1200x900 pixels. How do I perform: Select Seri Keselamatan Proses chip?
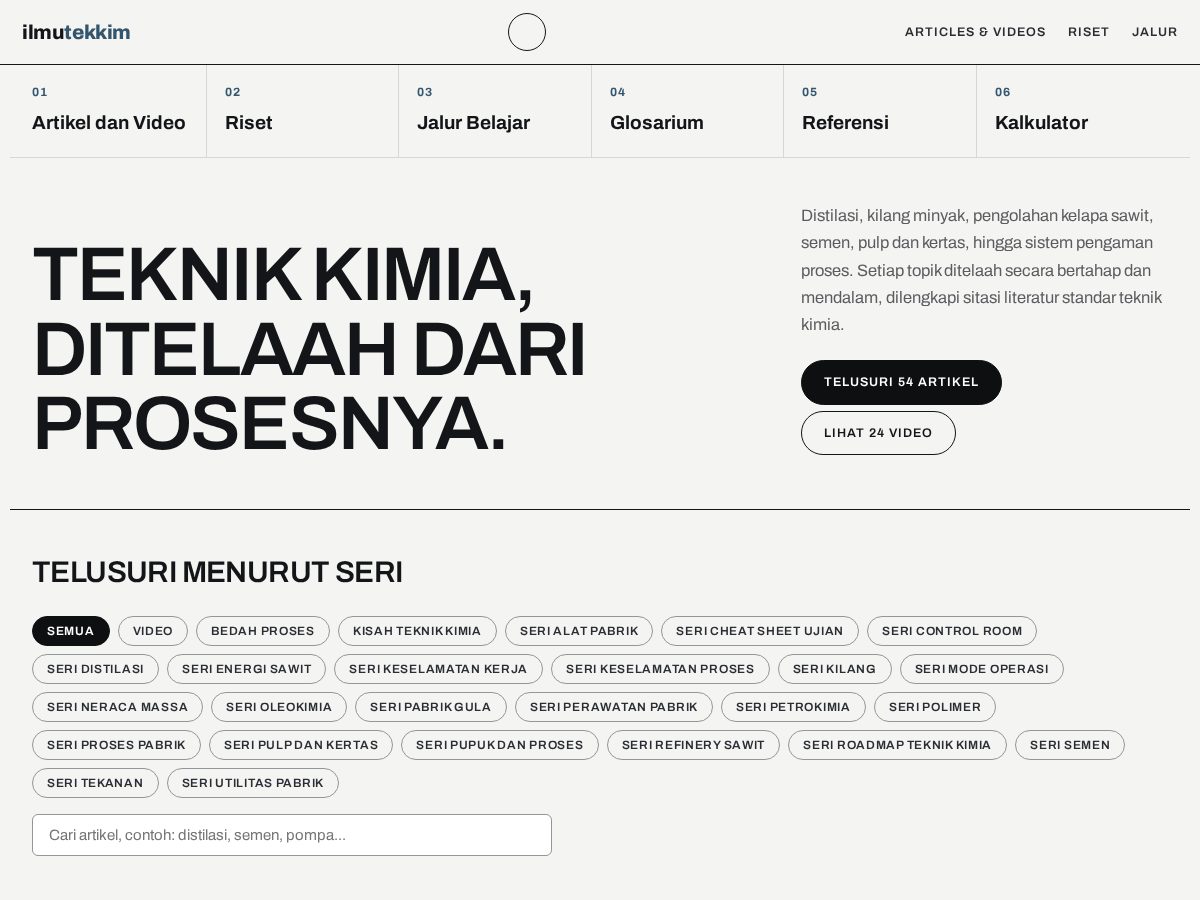(660, 669)
